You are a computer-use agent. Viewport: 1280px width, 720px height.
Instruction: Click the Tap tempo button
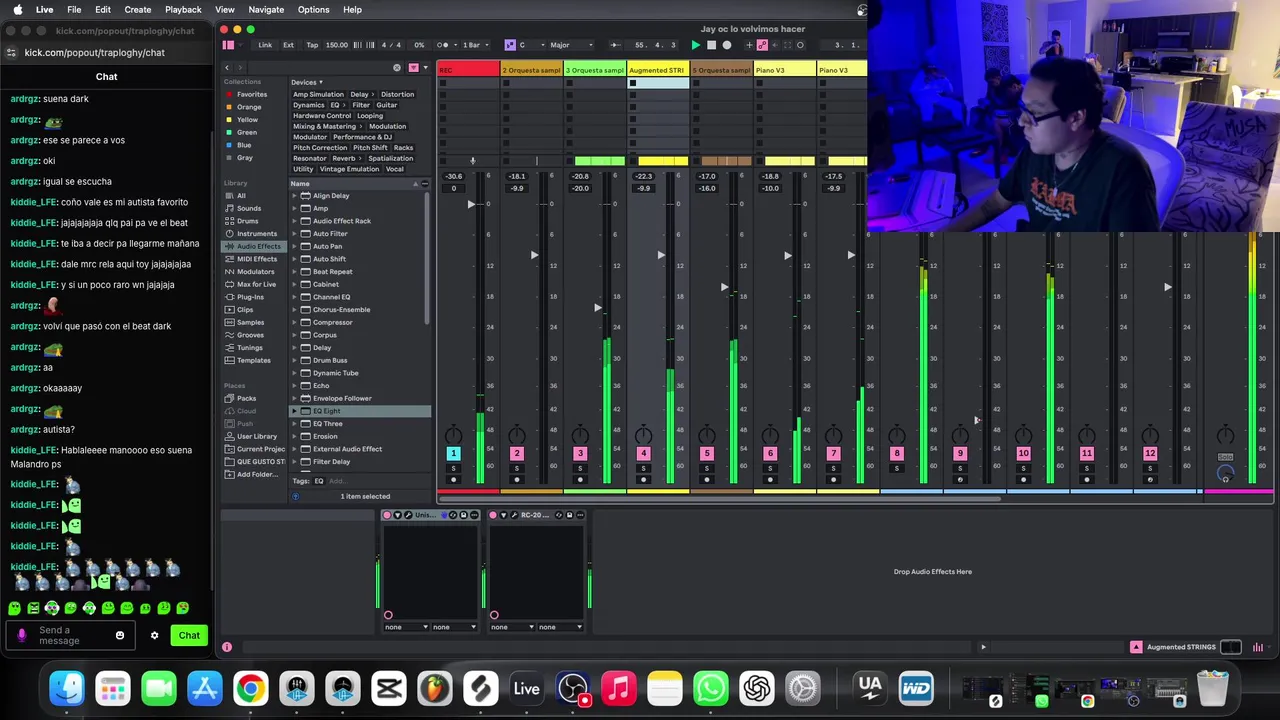[312, 45]
